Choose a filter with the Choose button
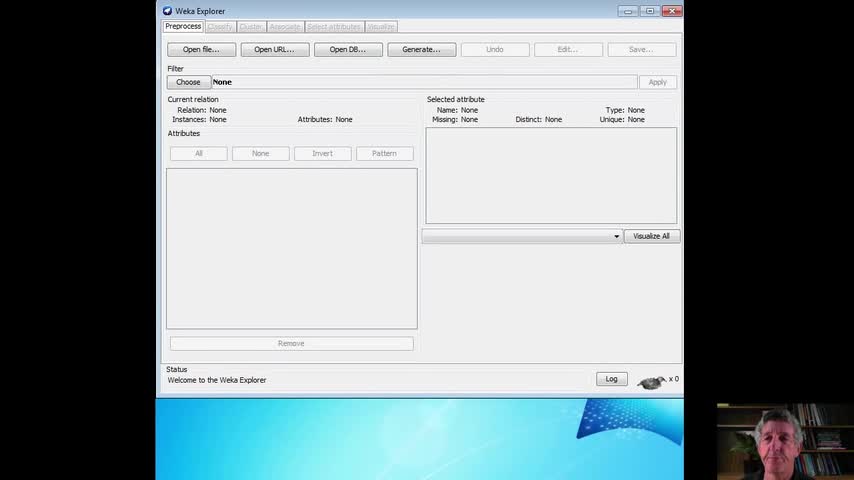The image size is (854, 480). tap(188, 82)
